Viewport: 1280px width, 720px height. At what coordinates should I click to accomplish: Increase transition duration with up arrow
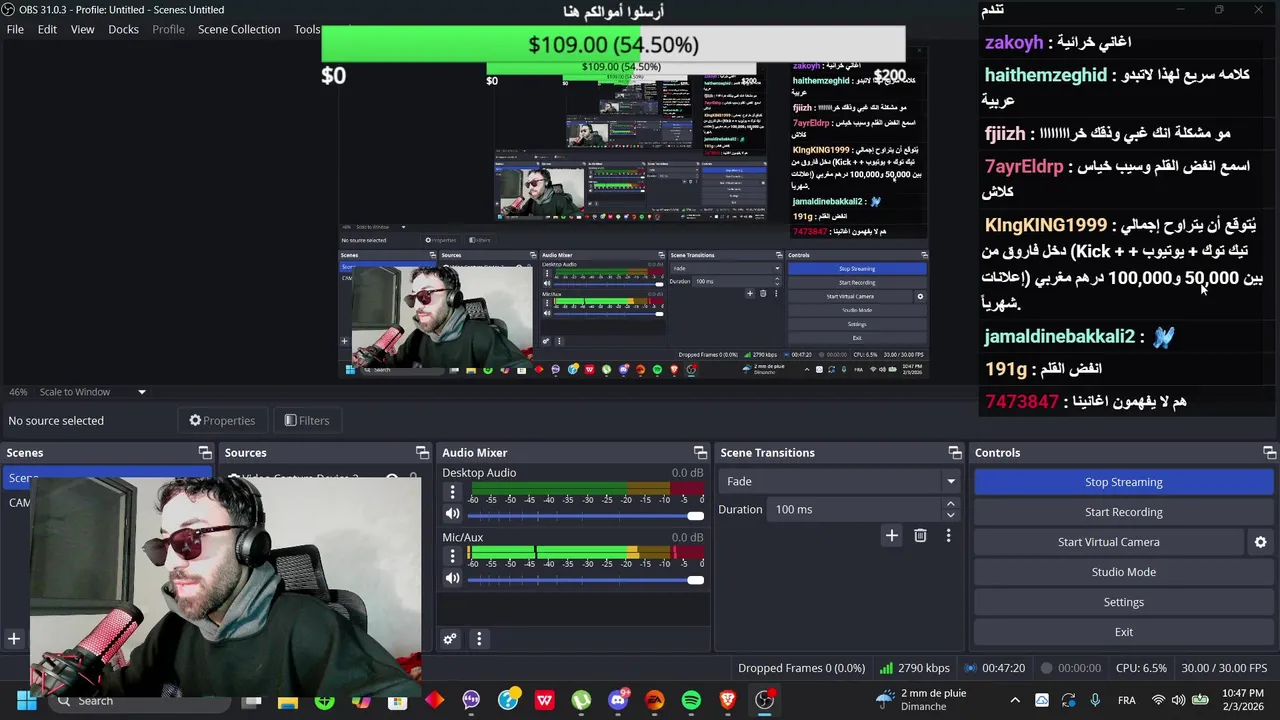tap(951, 505)
